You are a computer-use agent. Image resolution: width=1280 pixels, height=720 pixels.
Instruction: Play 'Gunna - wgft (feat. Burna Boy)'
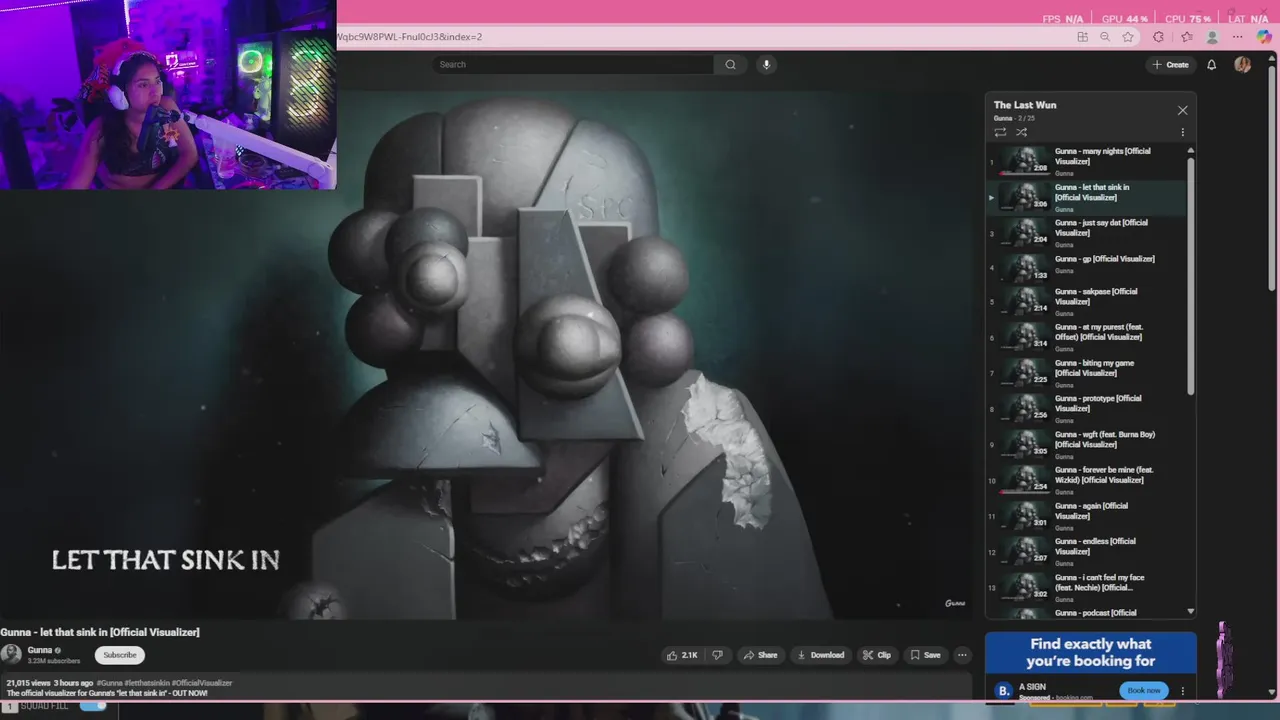[x=1088, y=444]
